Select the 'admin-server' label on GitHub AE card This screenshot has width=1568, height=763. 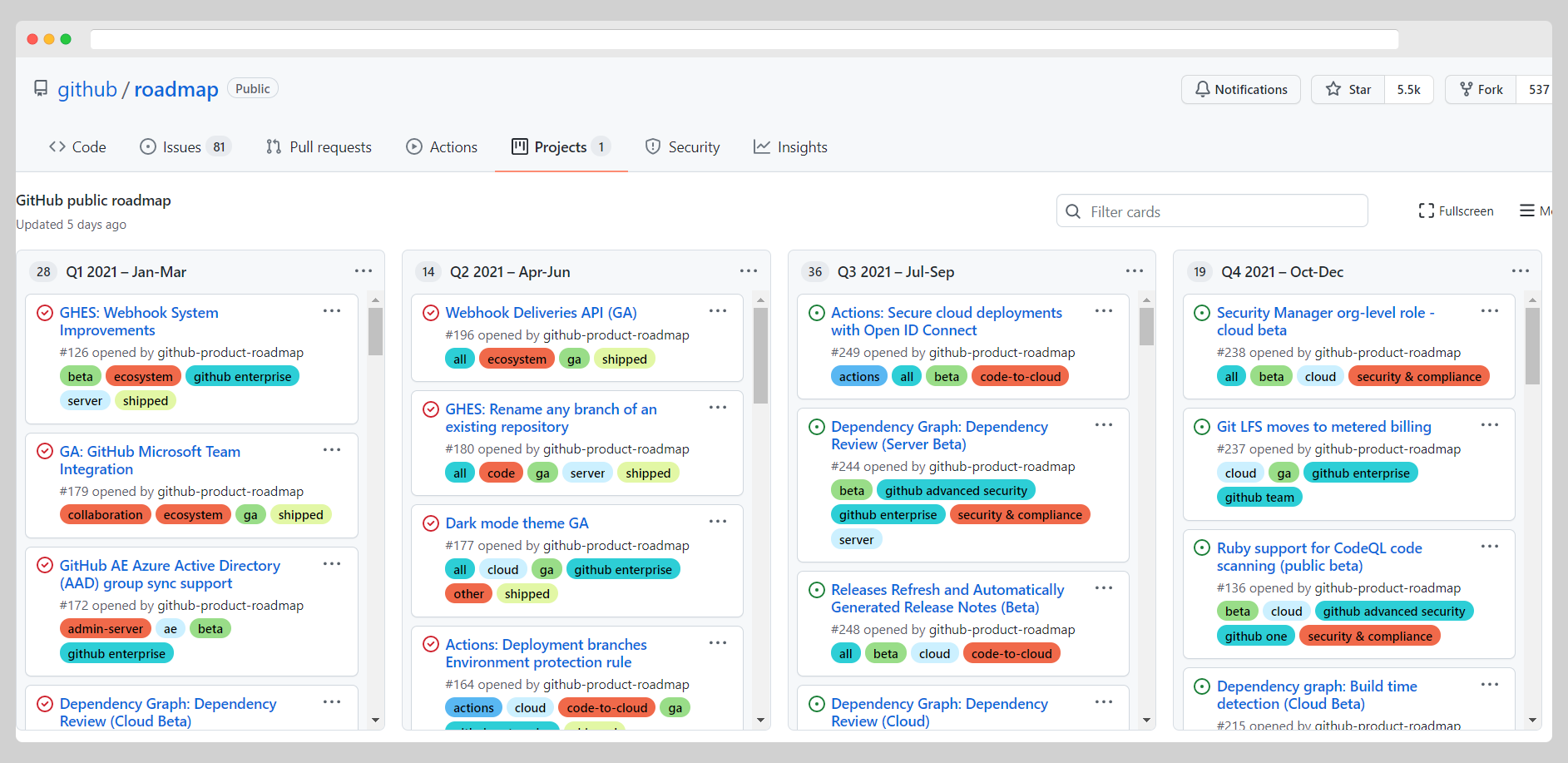click(x=106, y=629)
